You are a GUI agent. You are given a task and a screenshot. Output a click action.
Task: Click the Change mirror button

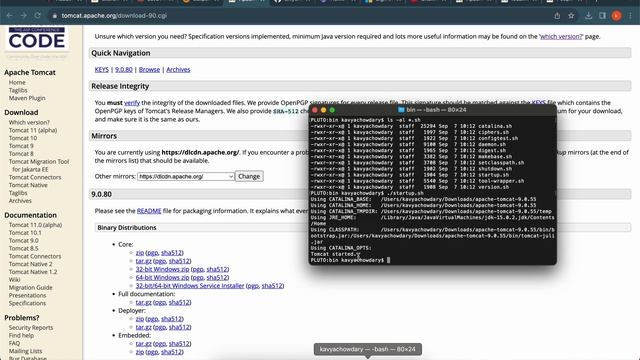click(x=249, y=176)
